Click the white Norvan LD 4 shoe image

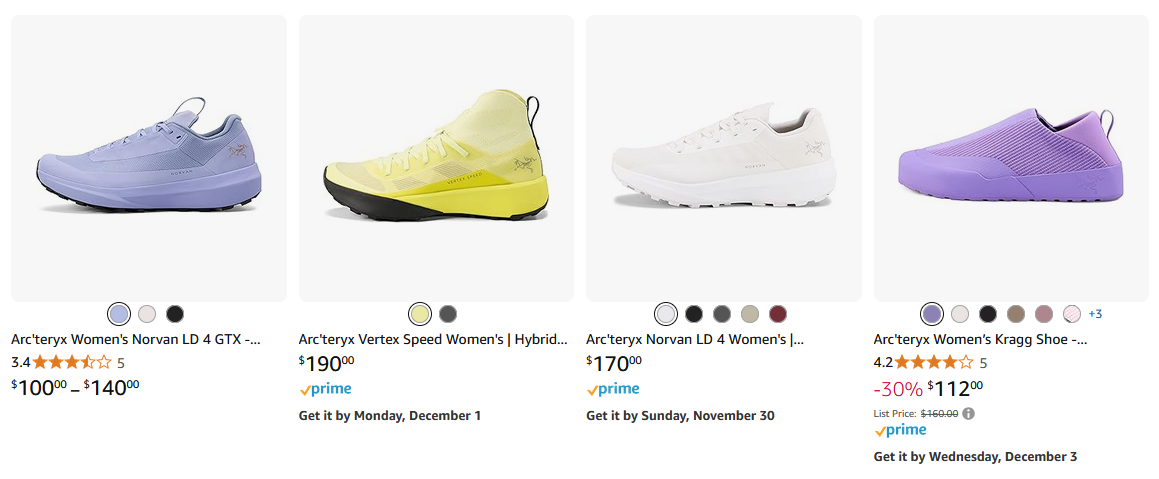click(723, 158)
